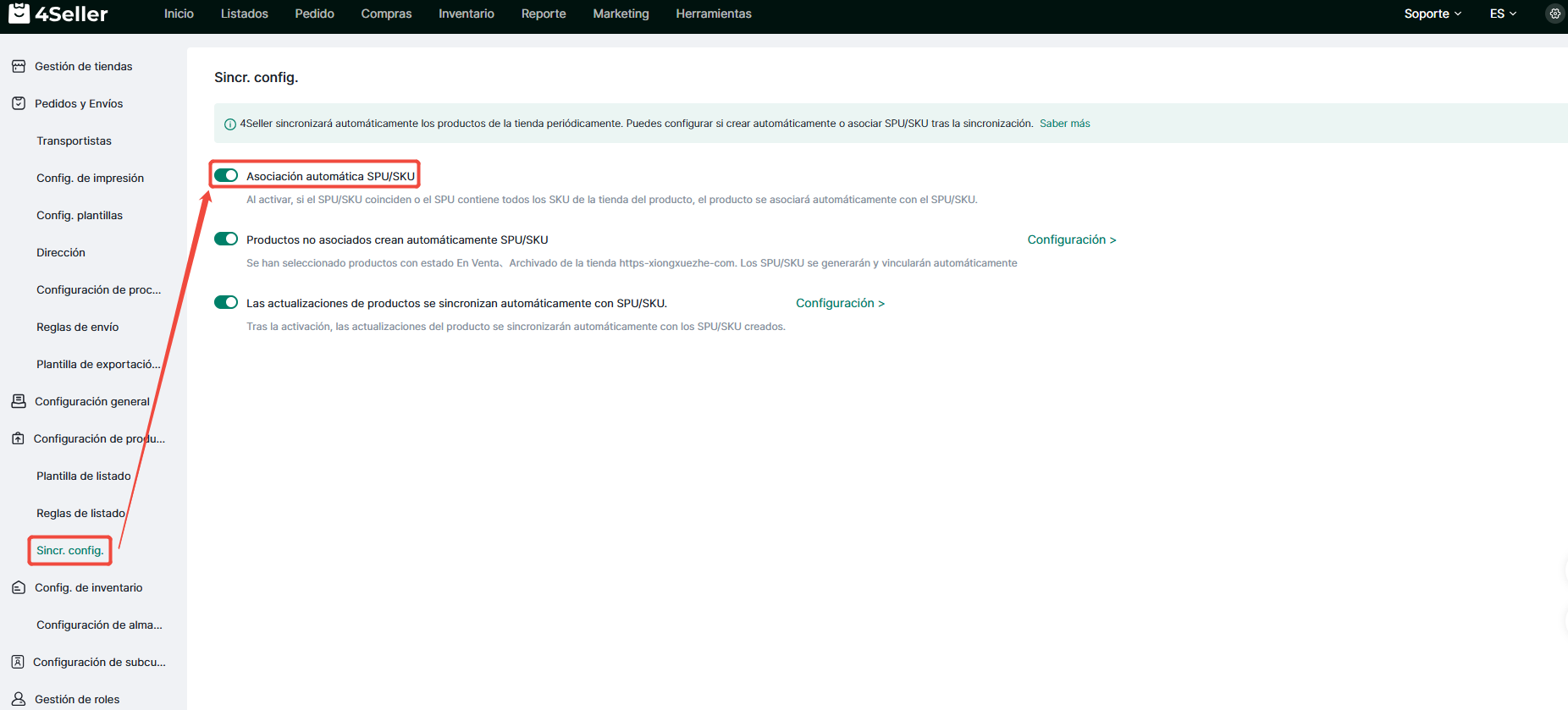Open Configuración de proc... item
The width and height of the screenshot is (1568, 710).
[98, 289]
